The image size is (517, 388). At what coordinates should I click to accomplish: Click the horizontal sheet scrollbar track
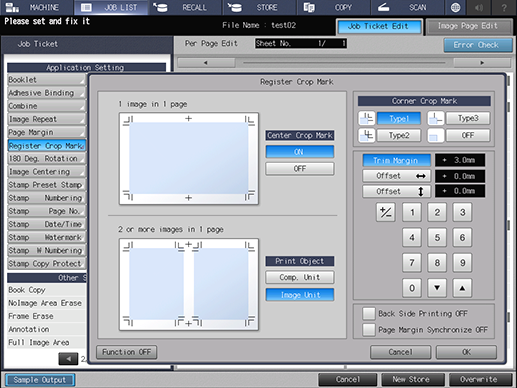point(344,63)
